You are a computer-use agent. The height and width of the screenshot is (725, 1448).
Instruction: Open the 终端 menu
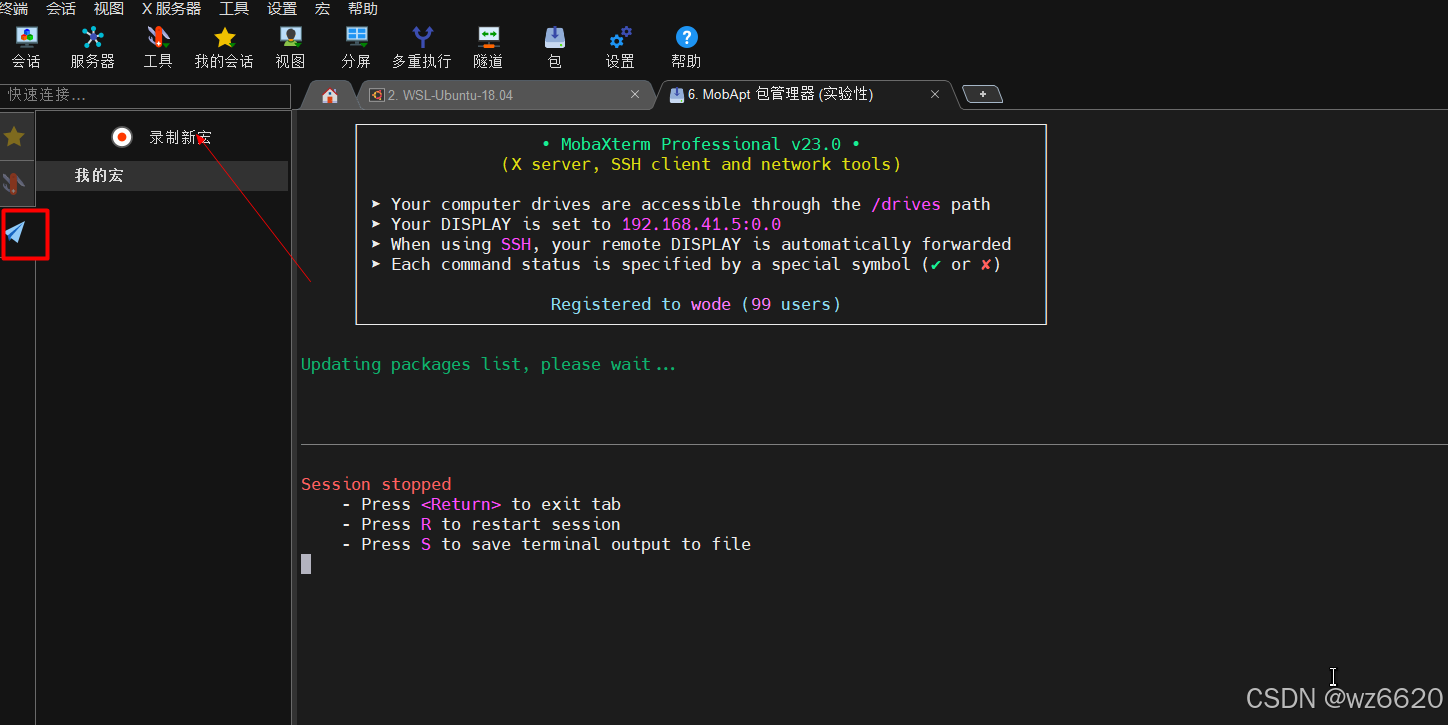click(13, 9)
